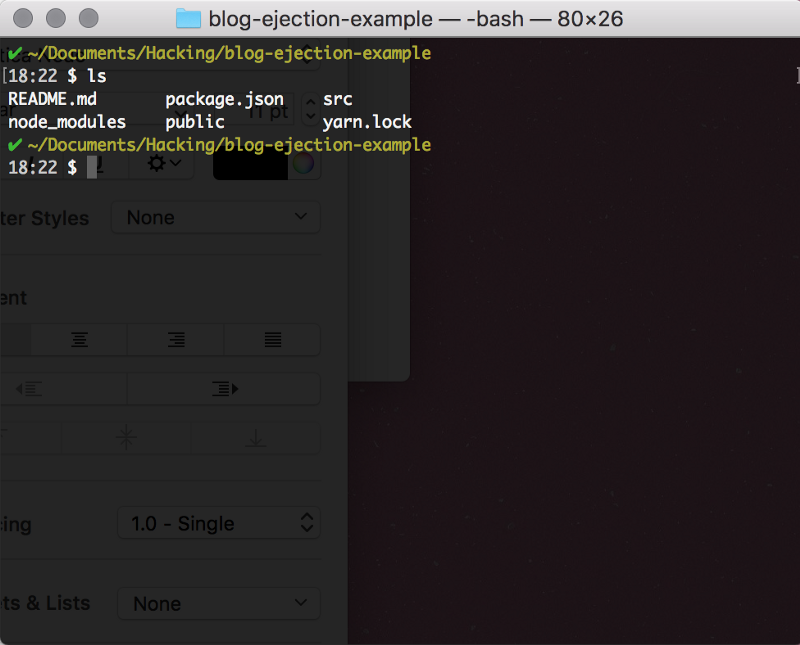Open the Character Styles None dropdown
This screenshot has width=800, height=645.
click(x=215, y=217)
